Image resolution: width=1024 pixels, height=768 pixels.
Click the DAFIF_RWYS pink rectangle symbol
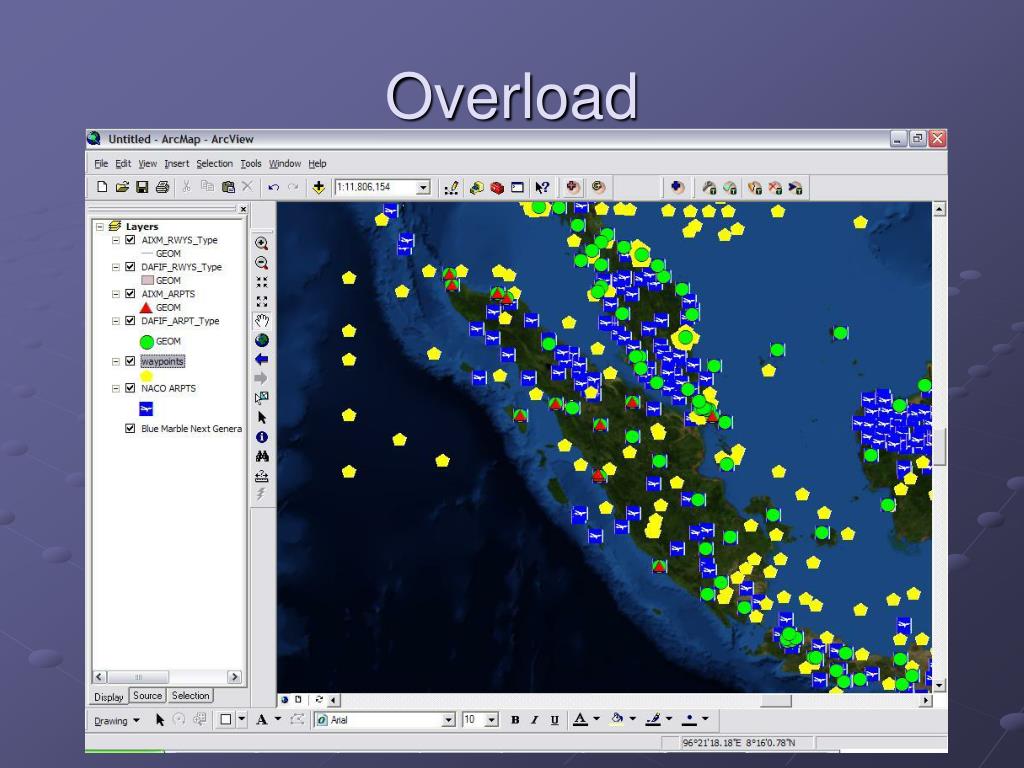point(147,280)
